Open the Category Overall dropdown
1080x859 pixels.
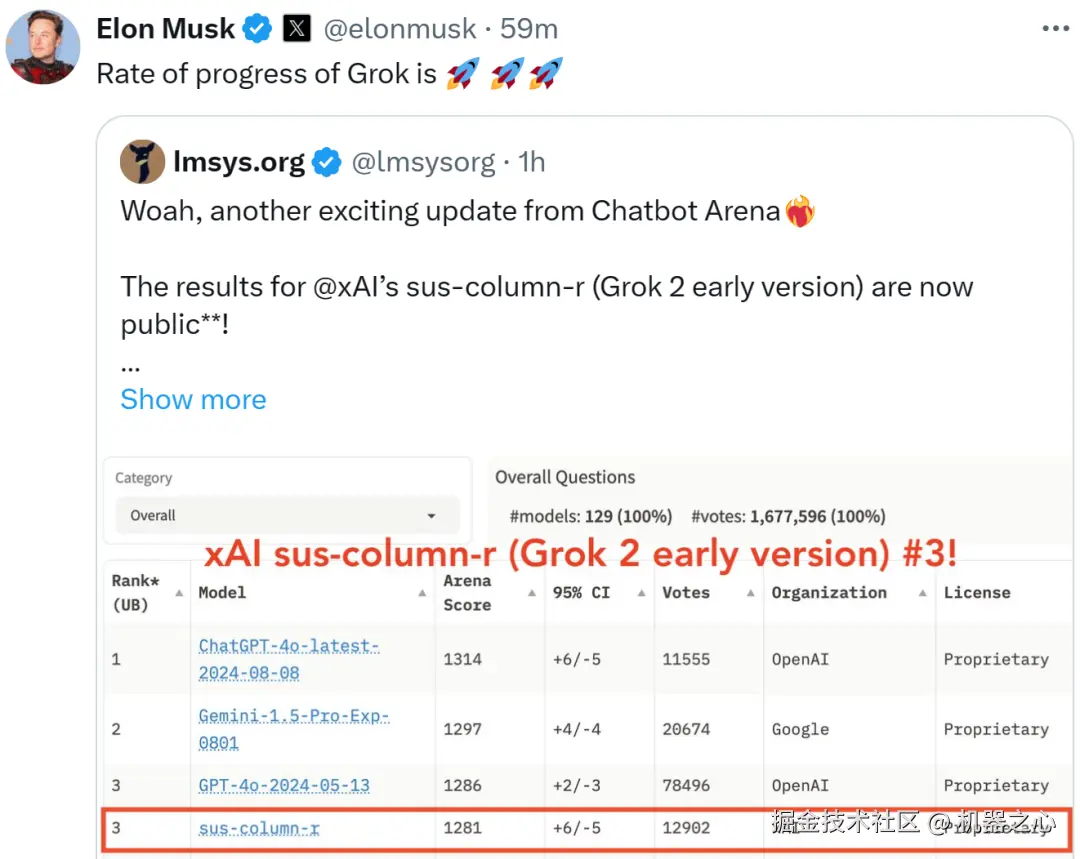[x=287, y=516]
